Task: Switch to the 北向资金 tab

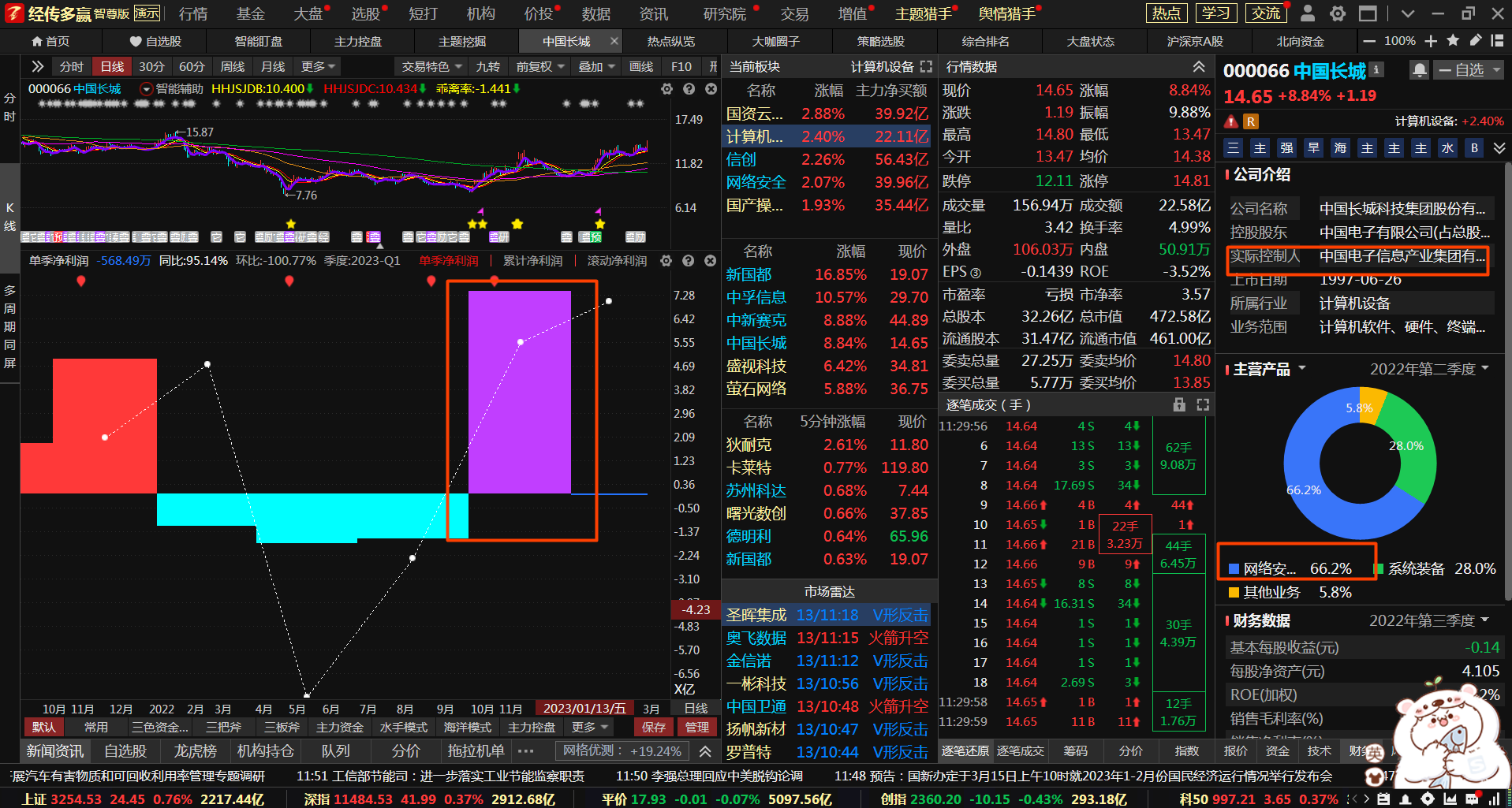Action: point(1301,41)
